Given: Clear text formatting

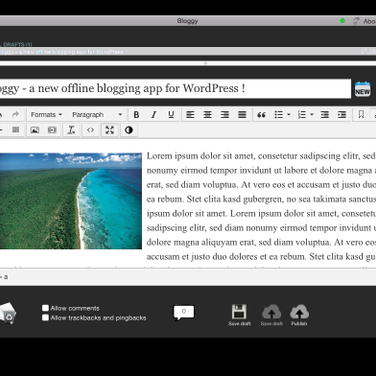Looking at the screenshot, I should click(71, 130).
